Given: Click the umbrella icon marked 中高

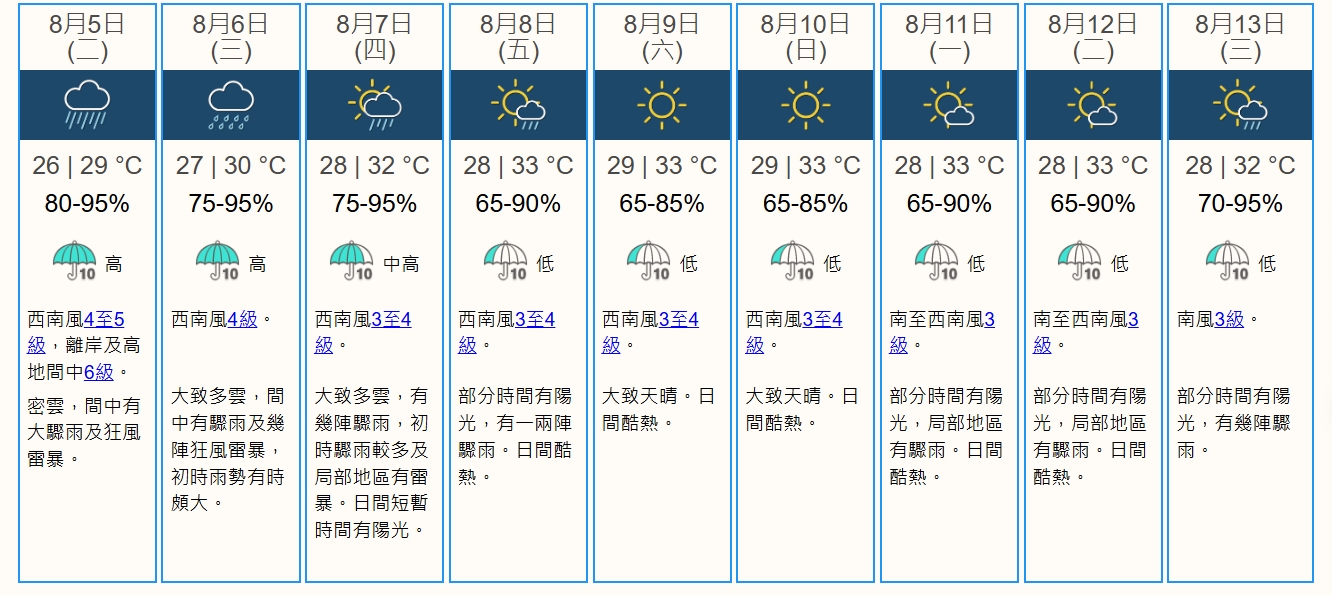Looking at the screenshot, I should click(x=351, y=262).
